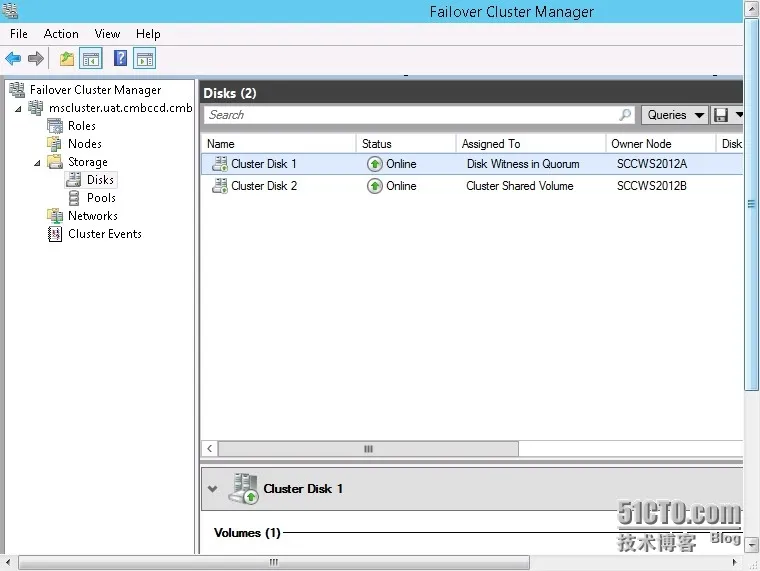Click the mscluster.uat.cmbccd.cmb cluster icon
The height and width of the screenshot is (571, 760).
point(35,108)
